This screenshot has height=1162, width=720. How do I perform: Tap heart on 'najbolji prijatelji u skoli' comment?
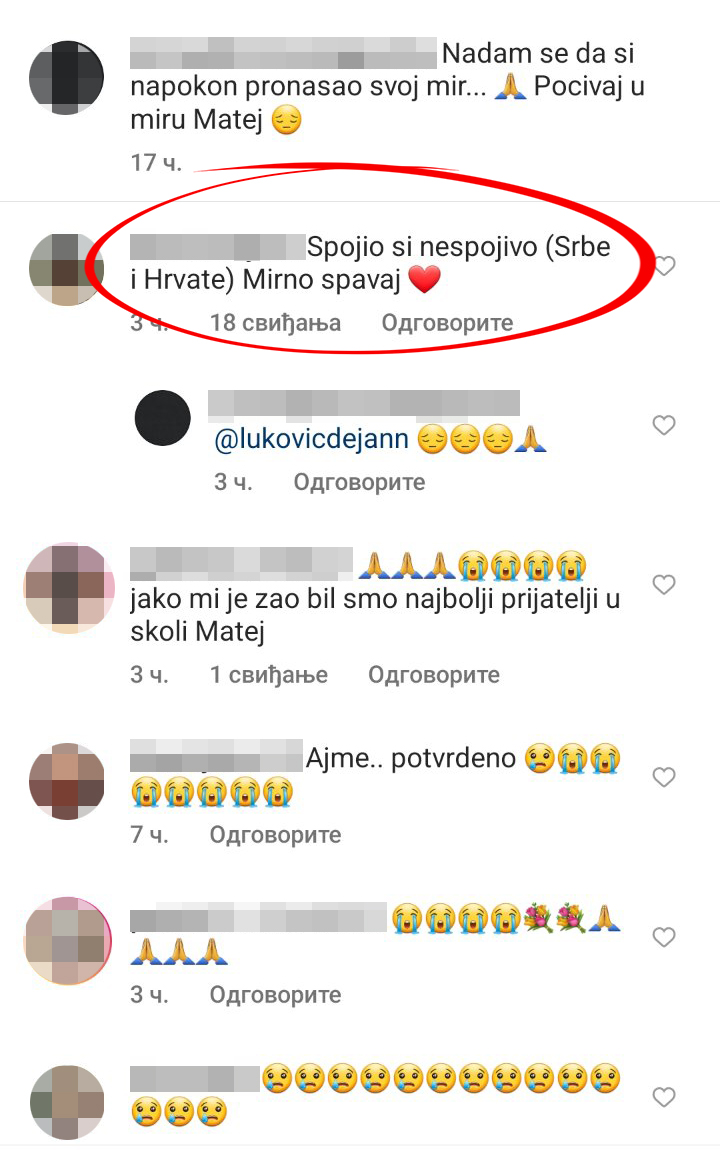click(664, 585)
